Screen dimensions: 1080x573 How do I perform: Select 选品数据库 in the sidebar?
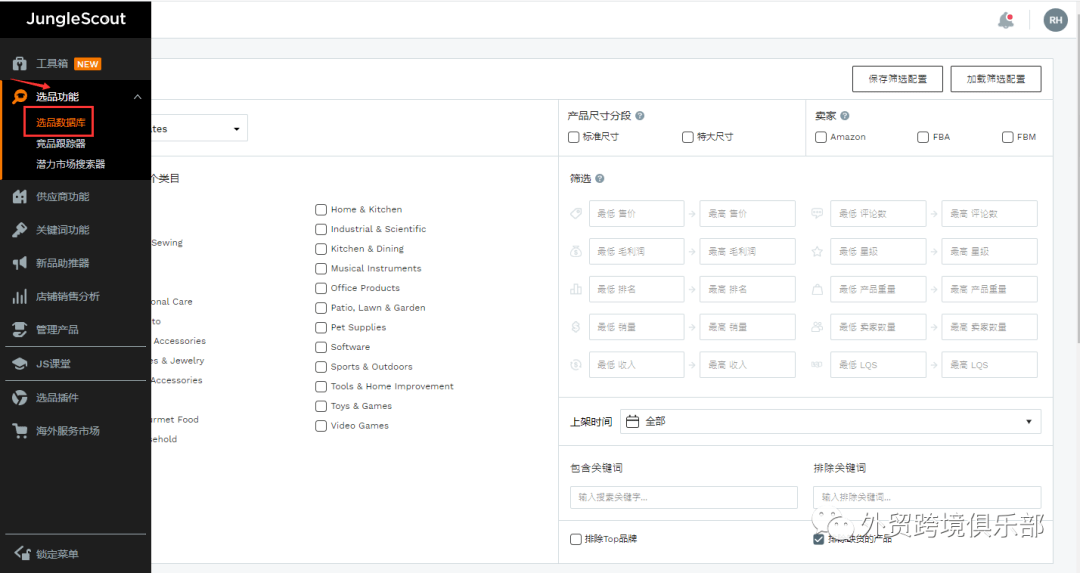[61, 123]
